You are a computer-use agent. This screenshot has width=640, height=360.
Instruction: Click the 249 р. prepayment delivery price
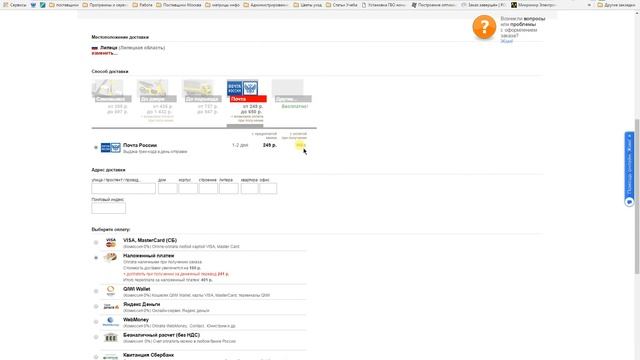click(x=270, y=145)
